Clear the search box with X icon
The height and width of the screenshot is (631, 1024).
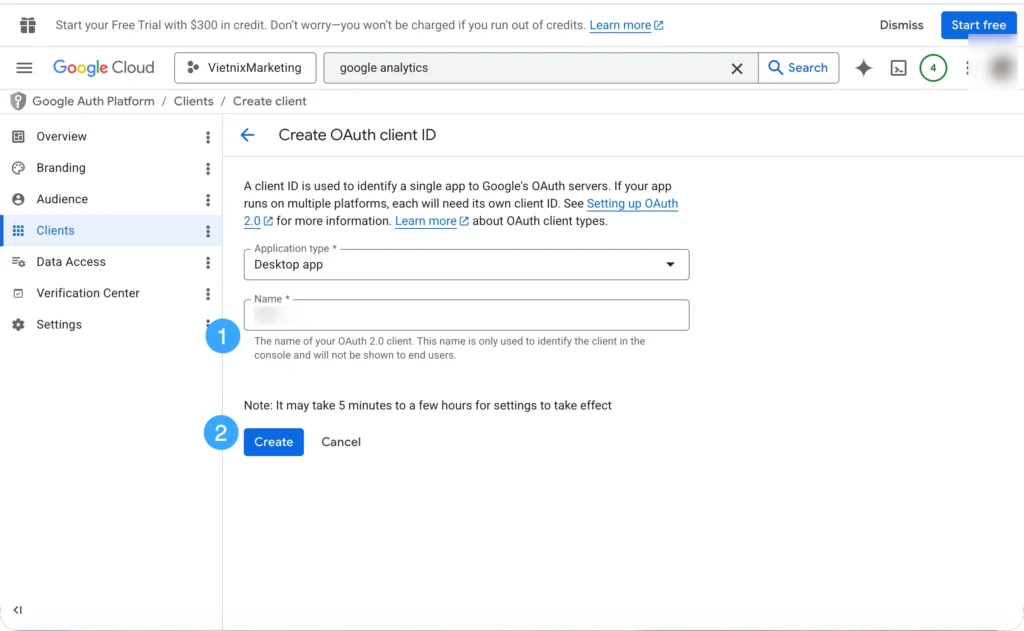pyautogui.click(x=737, y=68)
